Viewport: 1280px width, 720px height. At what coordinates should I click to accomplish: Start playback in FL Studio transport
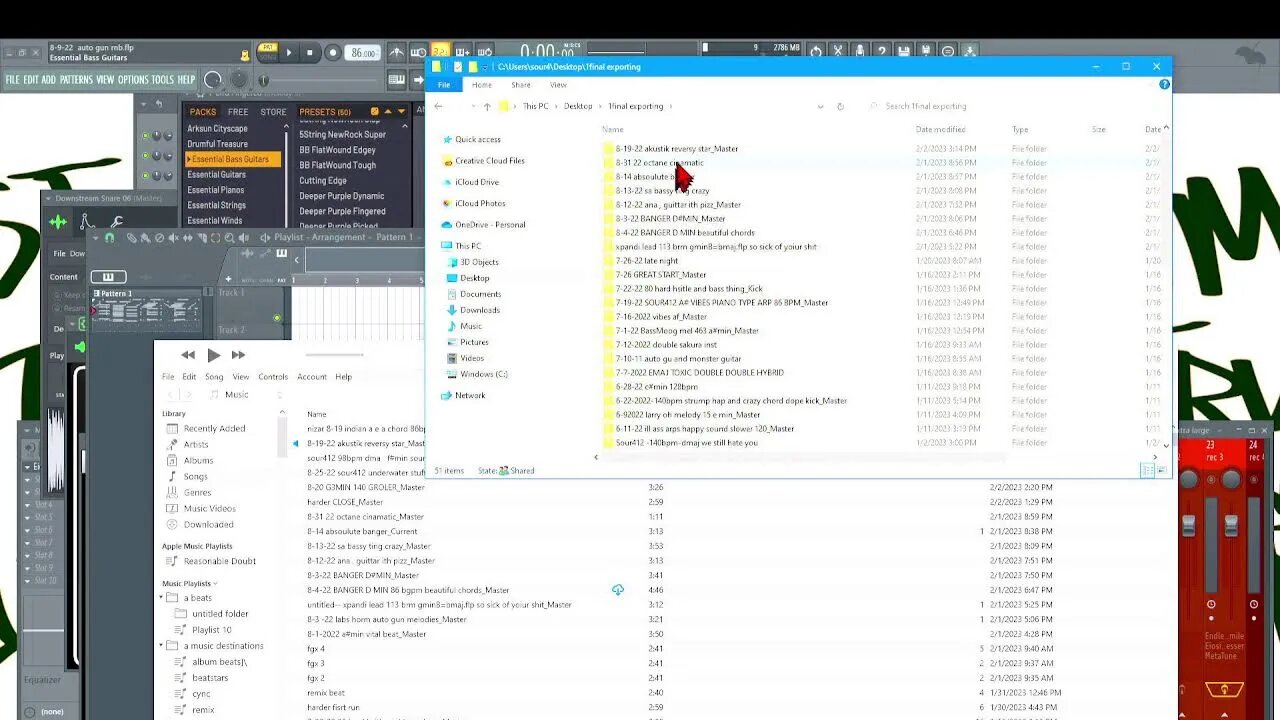pyautogui.click(x=289, y=53)
